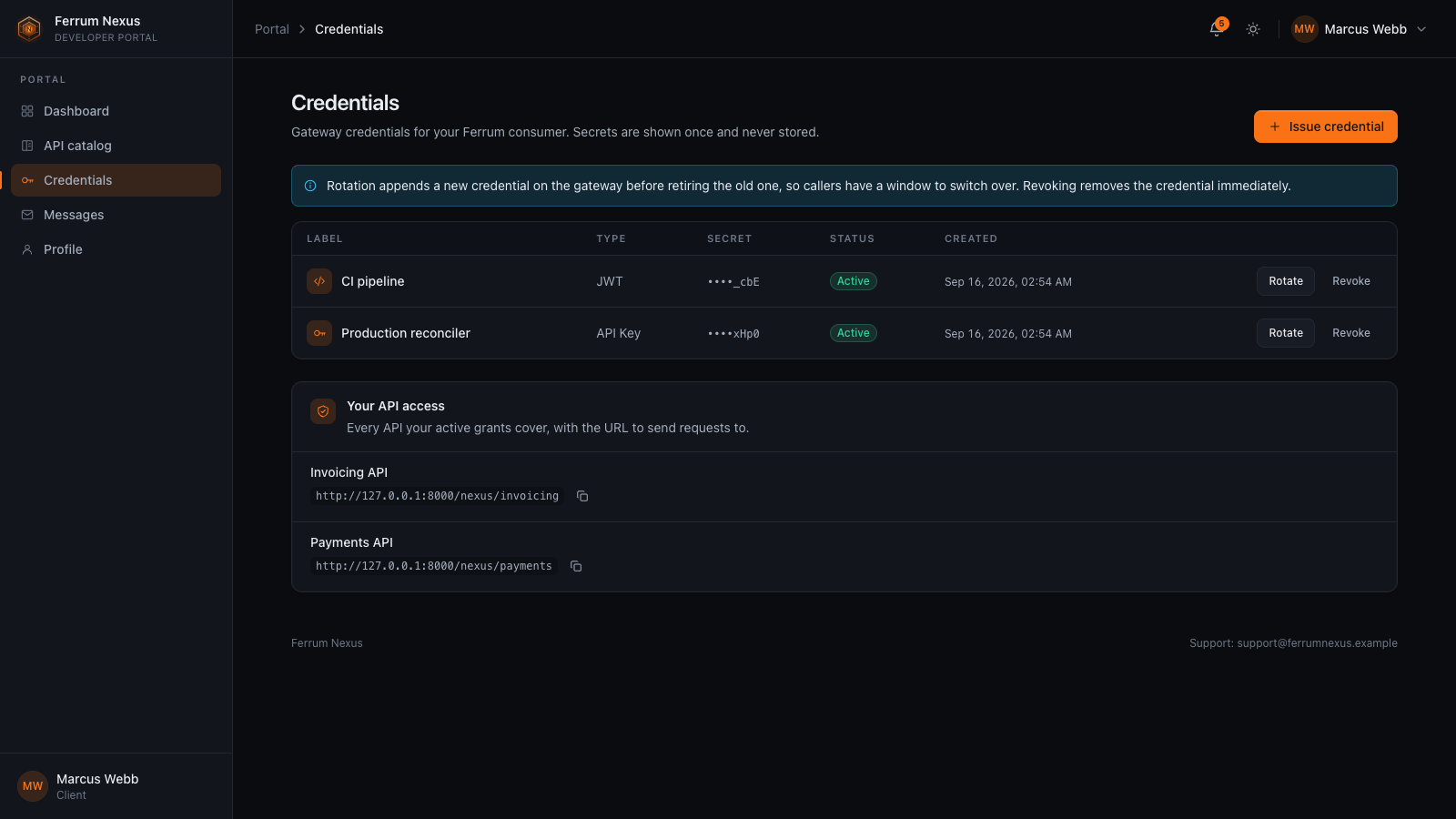
Task: Click the Profile person icon
Action: click(x=27, y=249)
